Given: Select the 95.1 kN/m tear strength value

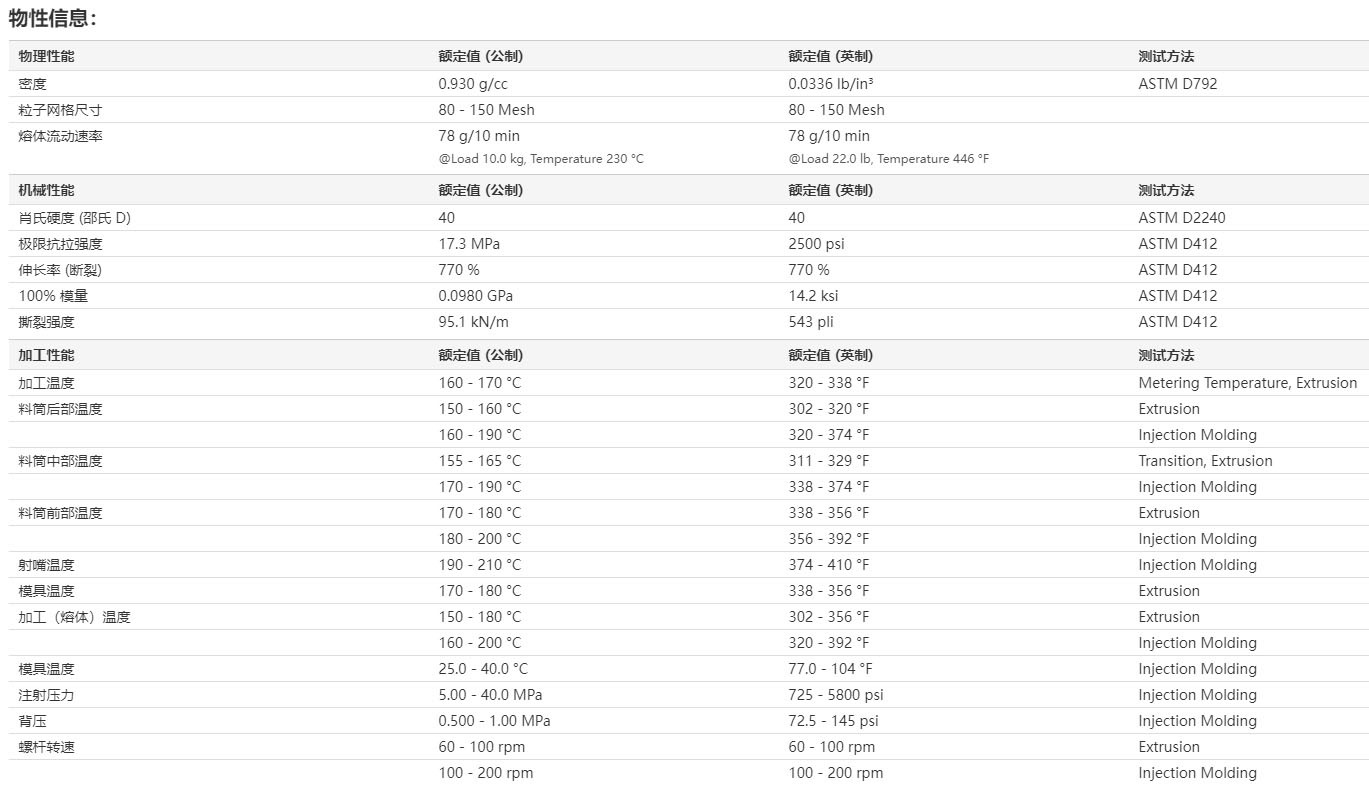Looking at the screenshot, I should point(473,322).
